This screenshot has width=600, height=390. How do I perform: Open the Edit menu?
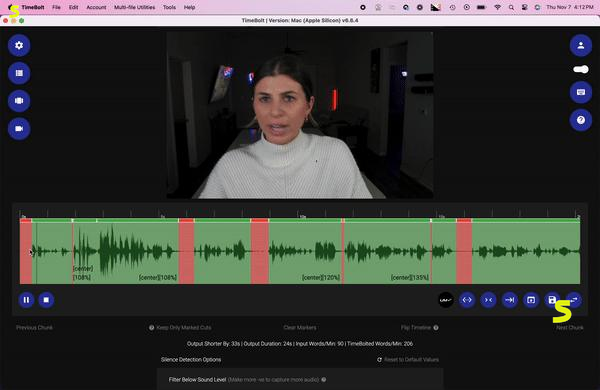73,7
